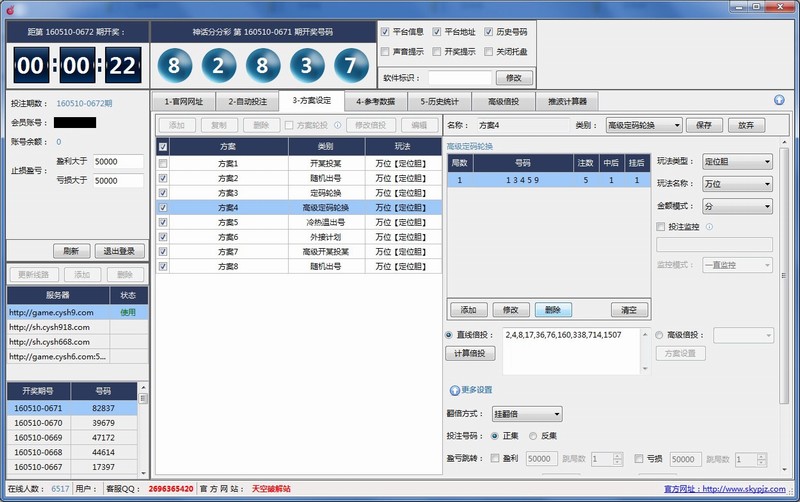Screen dimensions: 800x502
Task: Click the countdown seconds digits display
Action: coord(120,67)
